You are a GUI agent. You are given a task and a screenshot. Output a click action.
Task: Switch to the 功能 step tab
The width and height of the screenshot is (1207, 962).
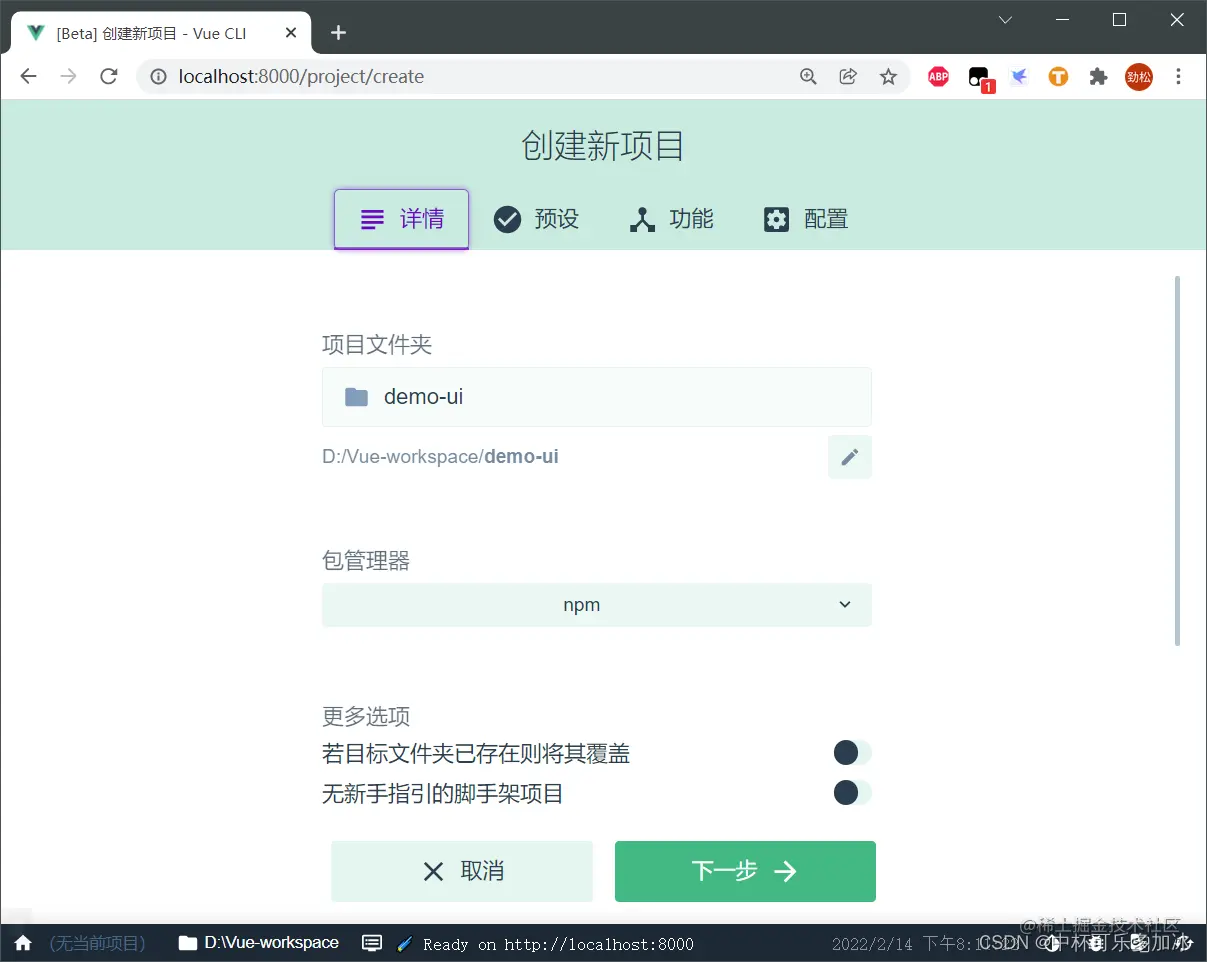click(x=671, y=218)
